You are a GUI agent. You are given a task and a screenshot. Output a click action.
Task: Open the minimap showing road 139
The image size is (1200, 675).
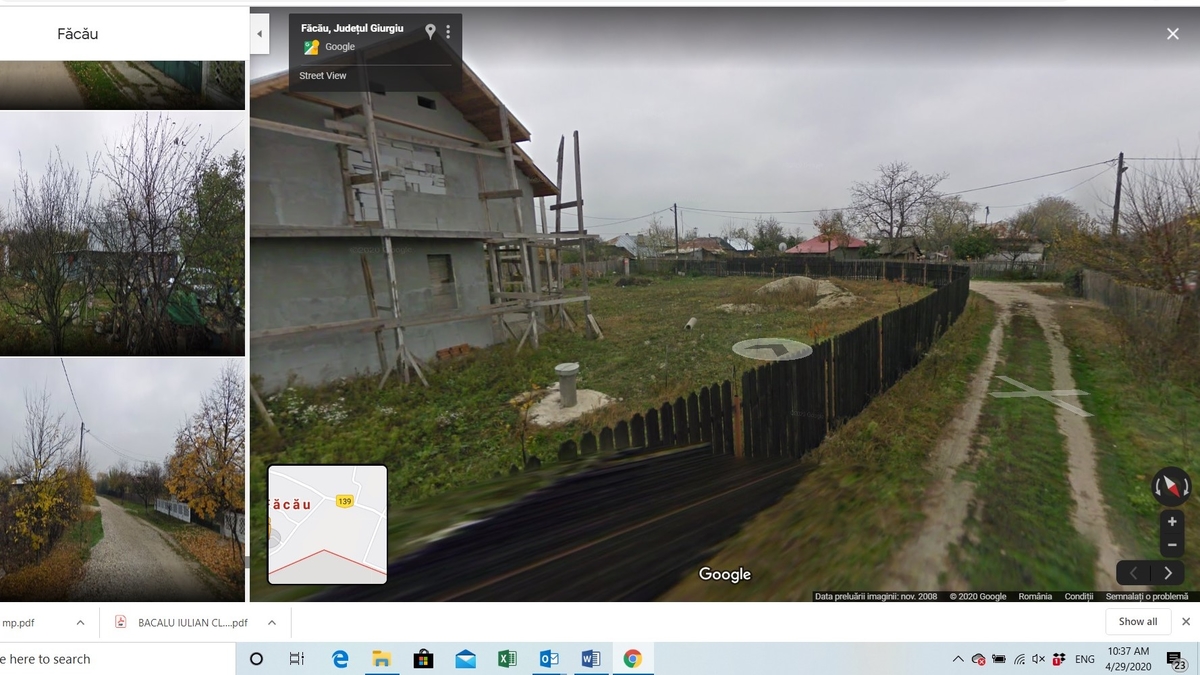tap(327, 524)
